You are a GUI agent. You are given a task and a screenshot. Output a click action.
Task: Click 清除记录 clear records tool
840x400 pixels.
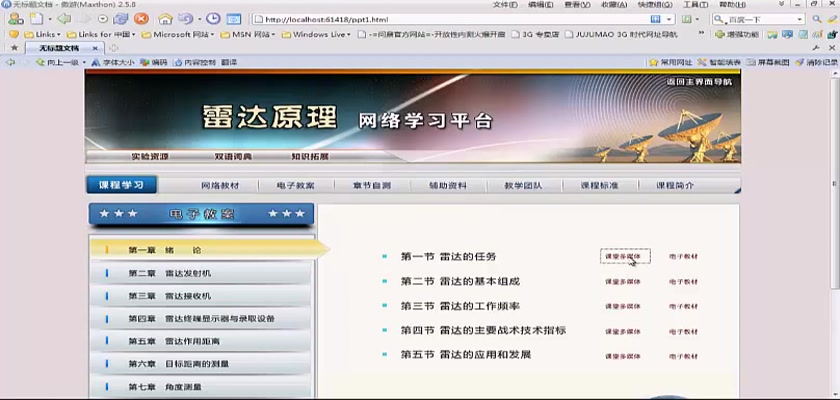coord(817,62)
